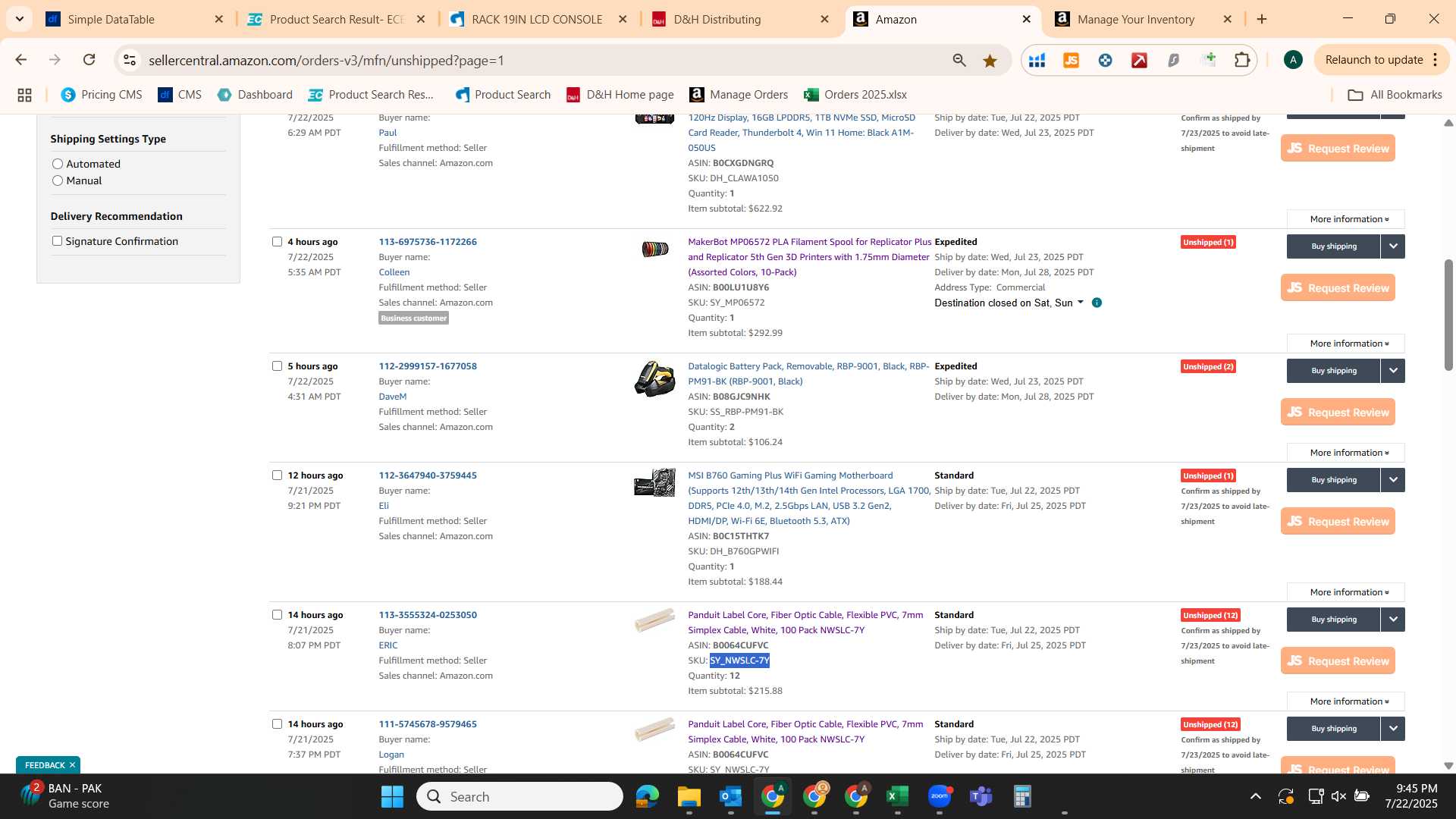Viewport: 1456px width, 819px height.
Task: Close the Feedback tab
Action: (x=73, y=765)
